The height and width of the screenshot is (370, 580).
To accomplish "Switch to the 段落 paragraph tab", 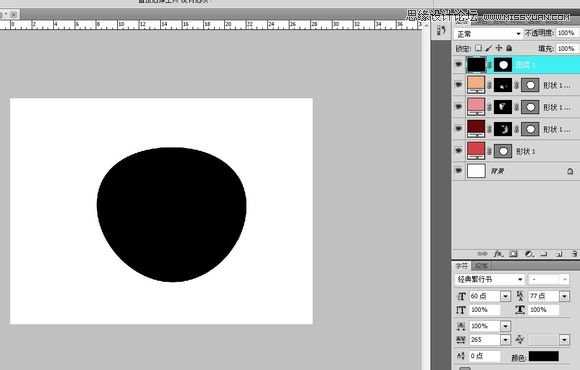I will [x=480, y=266].
